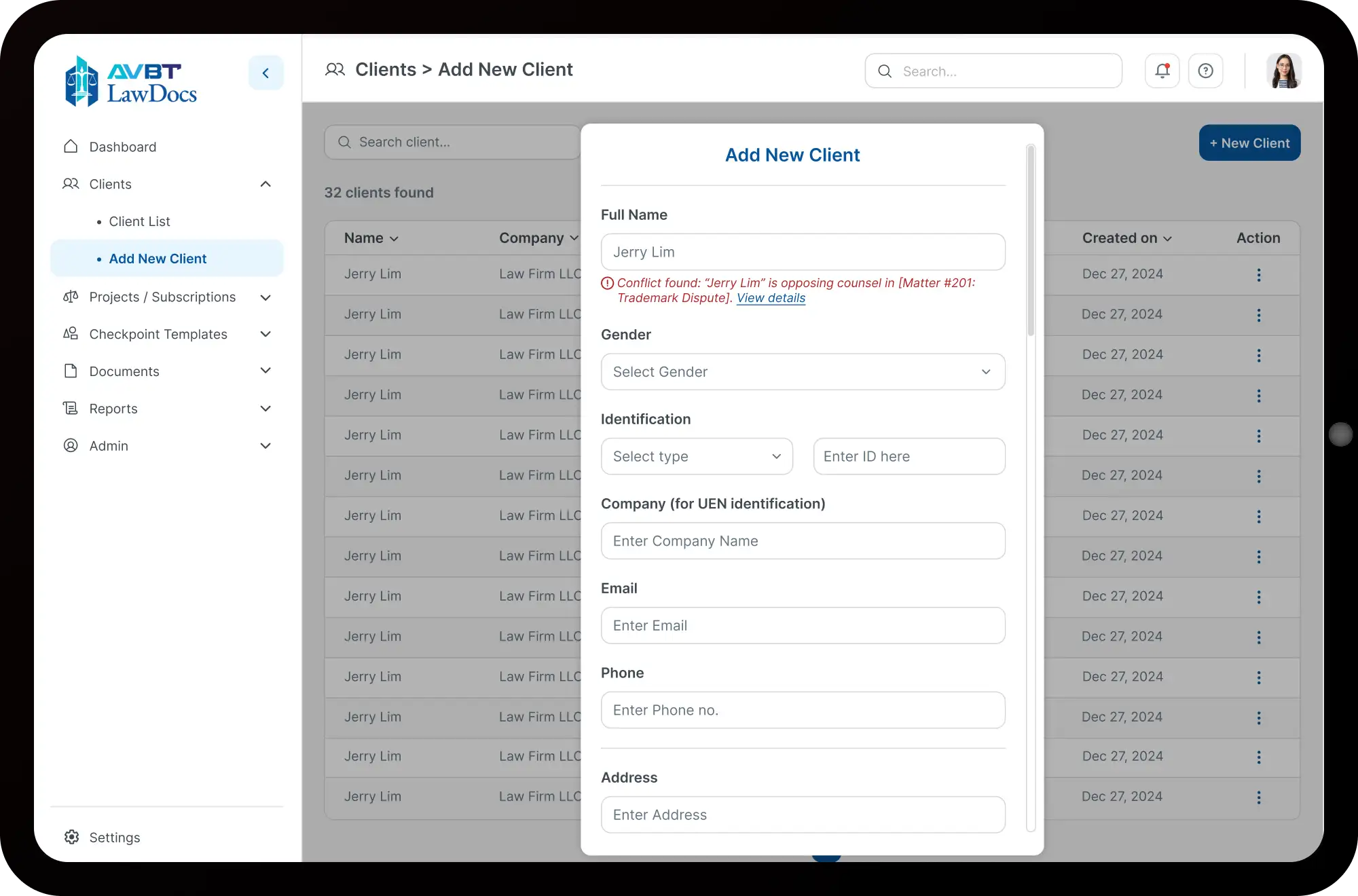The height and width of the screenshot is (896, 1358).
Task: Sort the table by Created on column
Action: pos(1126,238)
